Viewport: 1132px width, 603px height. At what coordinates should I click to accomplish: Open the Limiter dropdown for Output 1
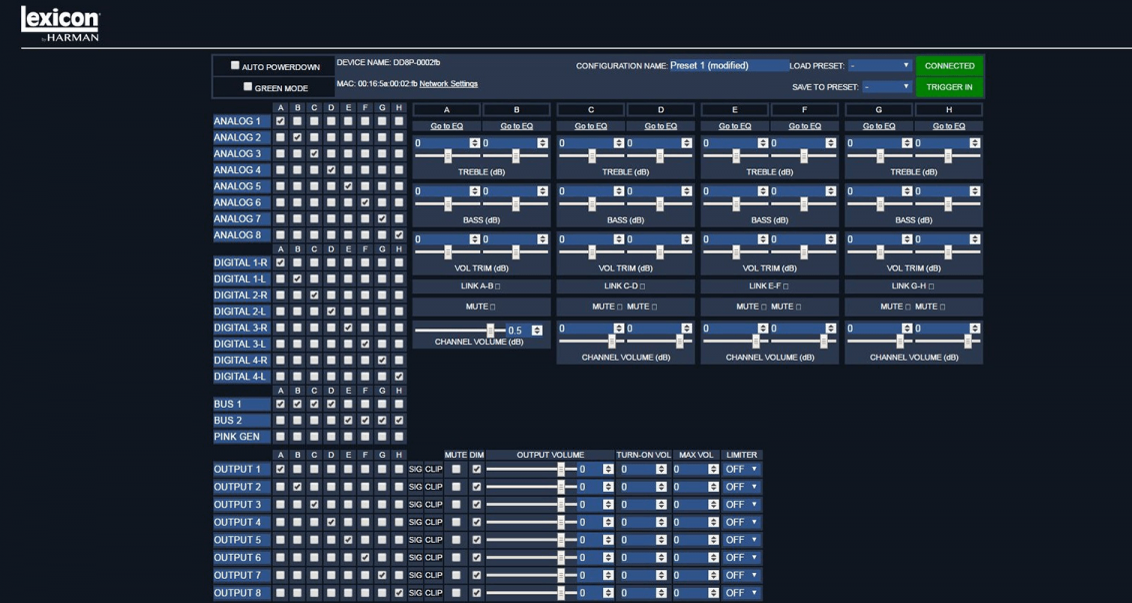[741, 469]
